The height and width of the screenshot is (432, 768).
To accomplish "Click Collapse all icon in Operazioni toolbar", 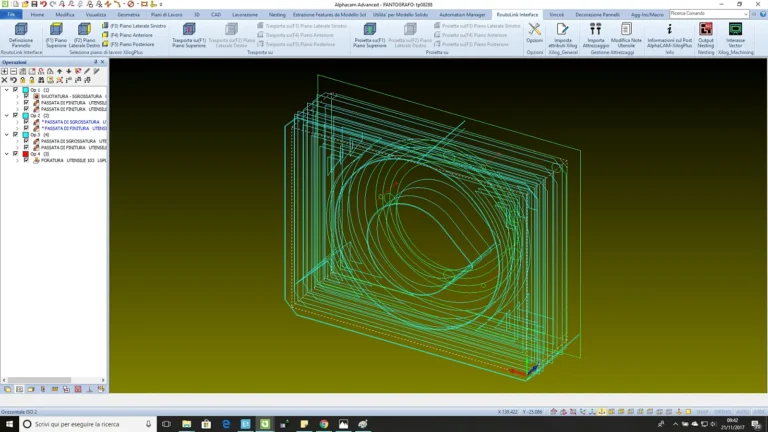I will pos(14,72).
